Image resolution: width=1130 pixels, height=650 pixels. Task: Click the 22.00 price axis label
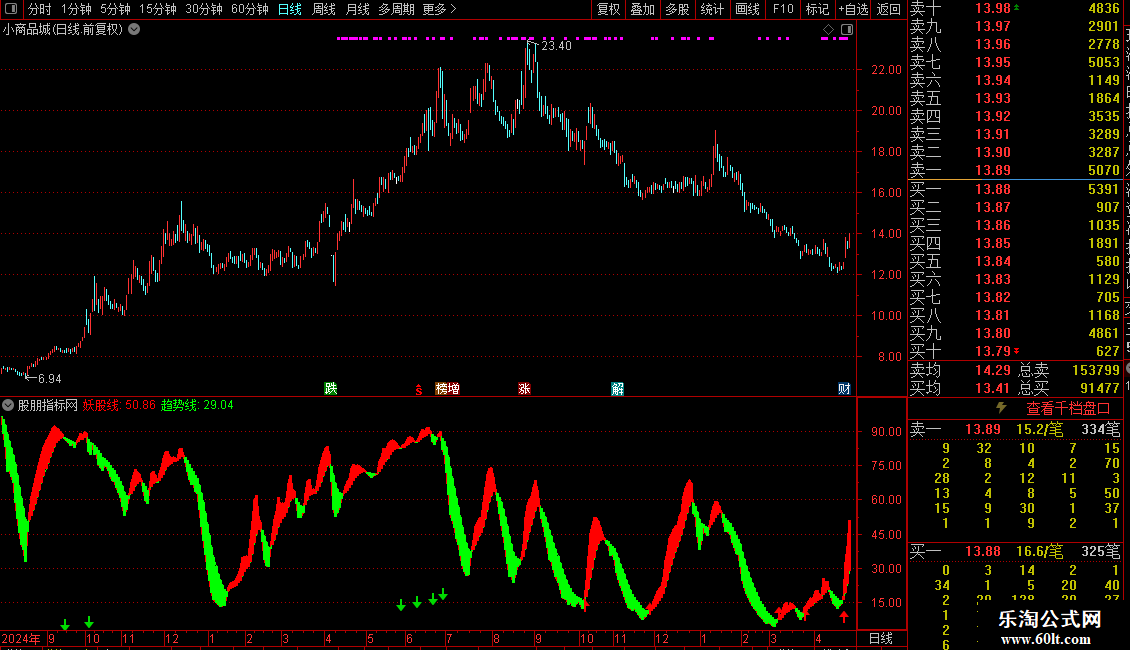click(x=886, y=70)
